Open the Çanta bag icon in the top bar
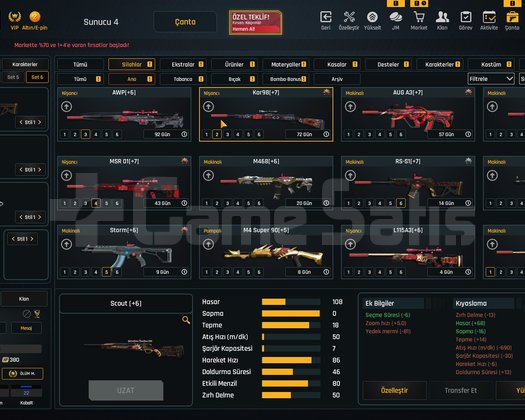Screen dimensions: 525x420 [512, 17]
